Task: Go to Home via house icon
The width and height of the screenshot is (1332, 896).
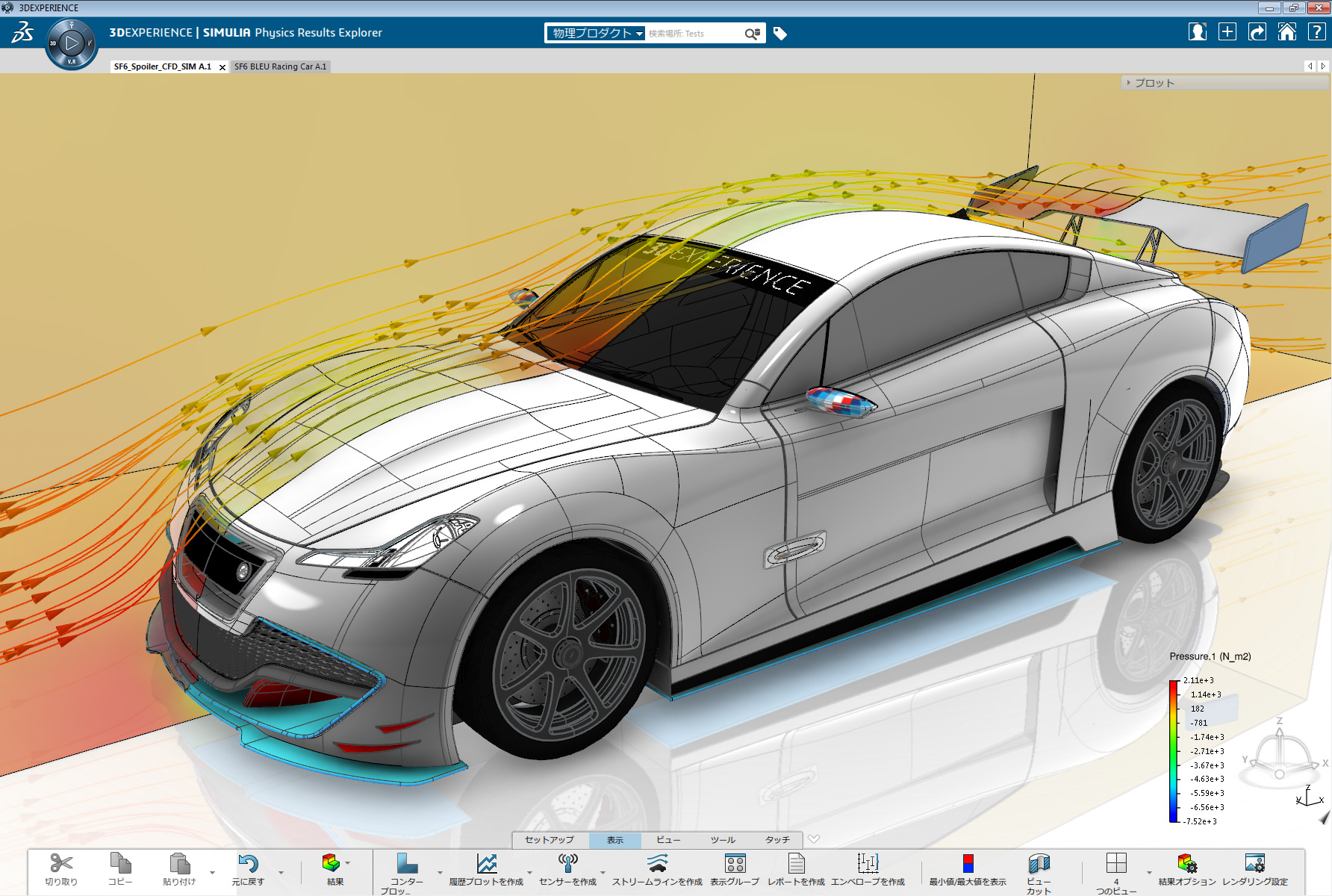Action: [x=1287, y=32]
